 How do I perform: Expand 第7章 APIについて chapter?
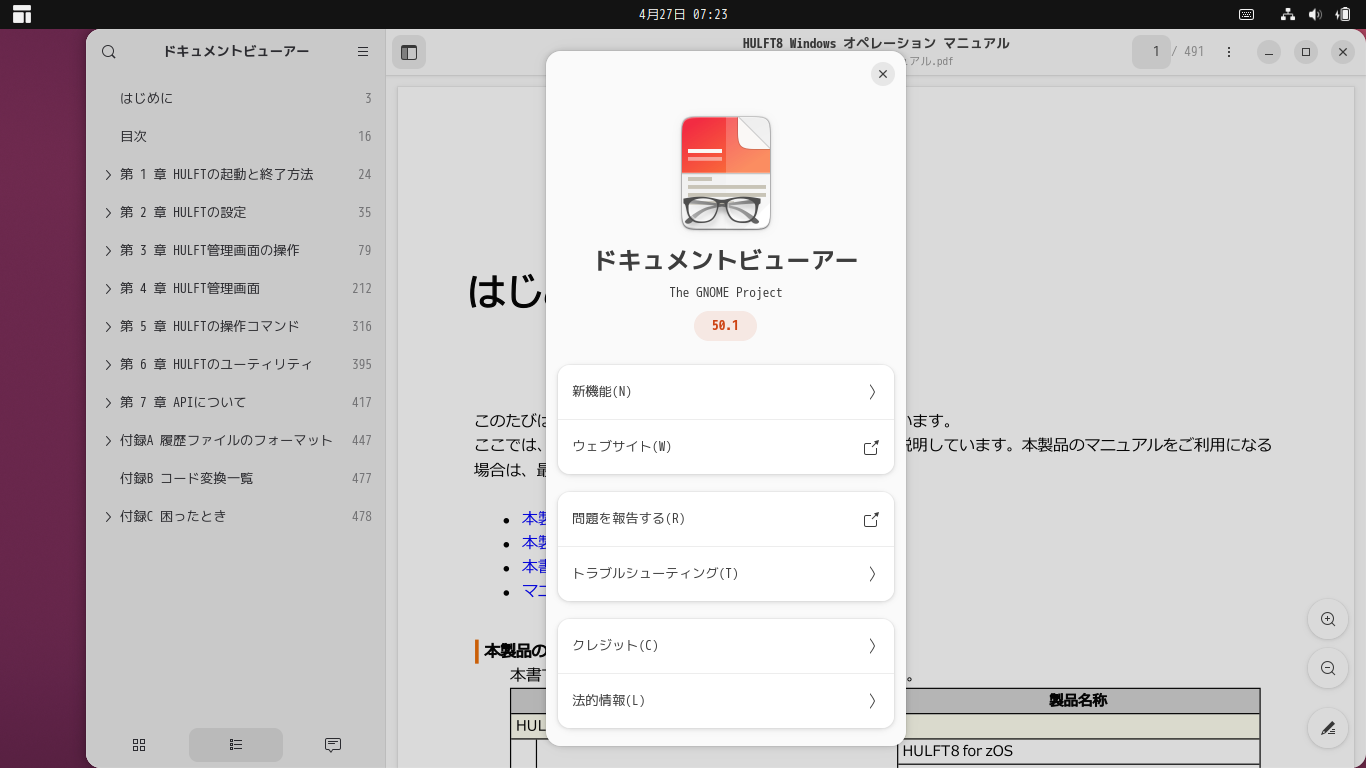click(108, 402)
